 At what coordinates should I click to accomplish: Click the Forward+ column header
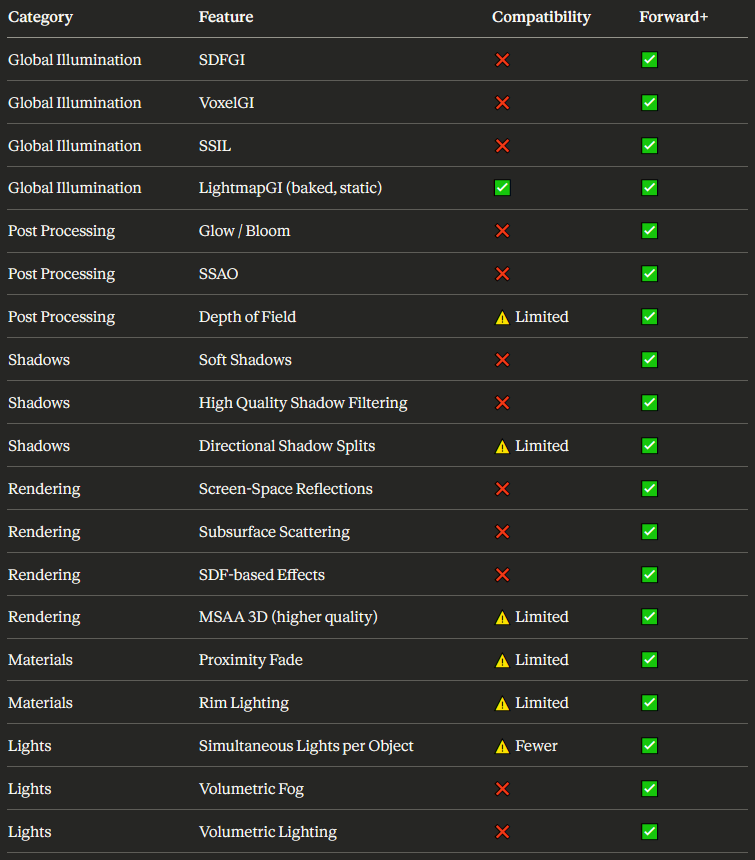pyautogui.click(x=673, y=17)
